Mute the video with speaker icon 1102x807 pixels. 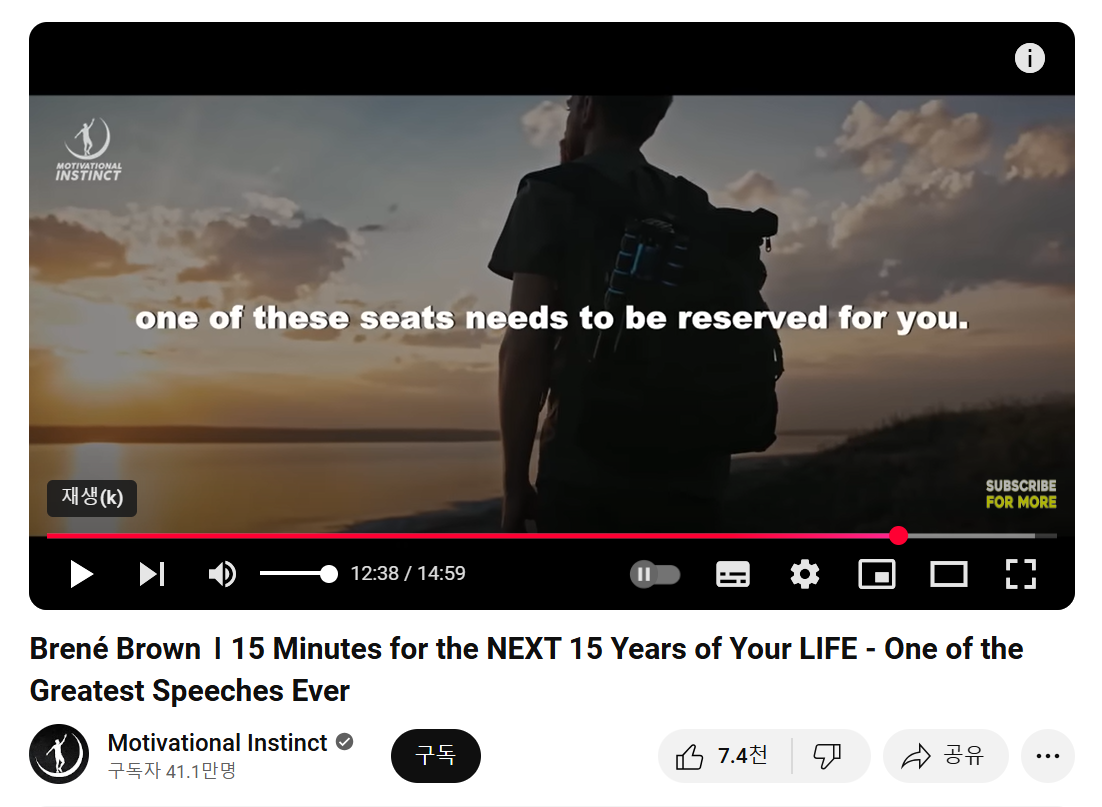pyautogui.click(x=222, y=574)
